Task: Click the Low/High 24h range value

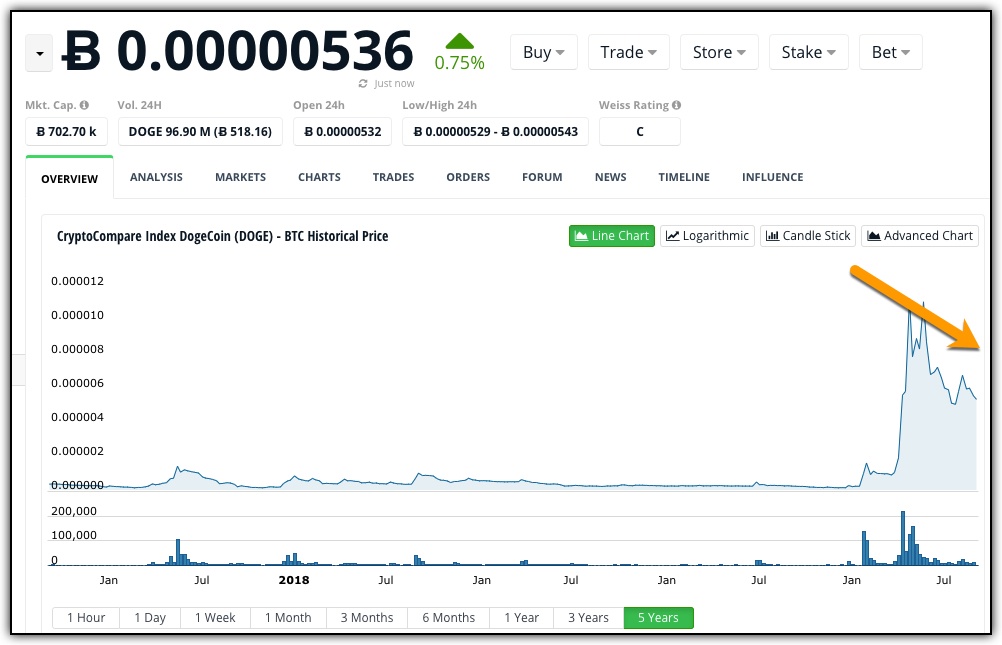Action: (x=495, y=132)
